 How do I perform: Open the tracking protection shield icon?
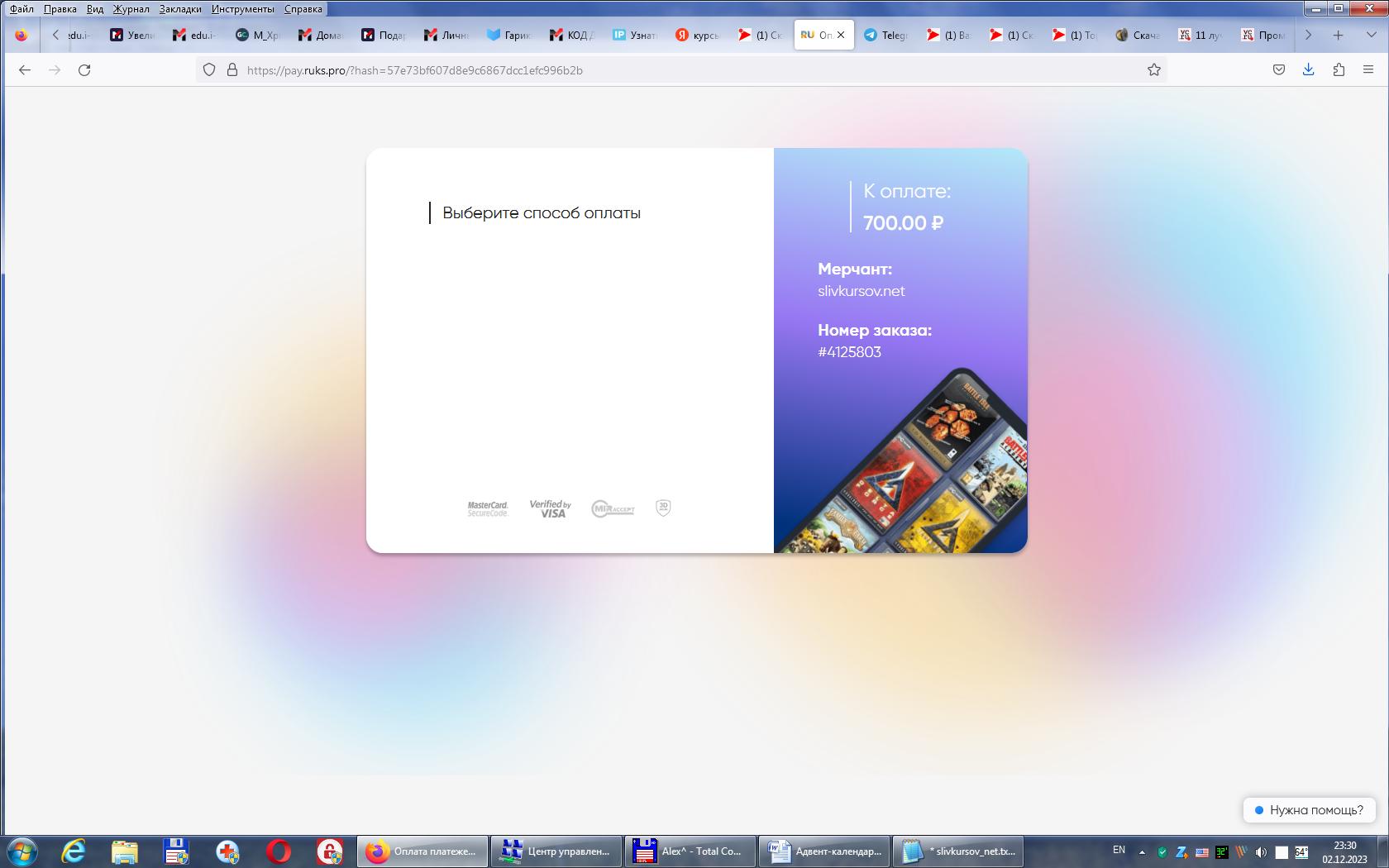(x=209, y=70)
